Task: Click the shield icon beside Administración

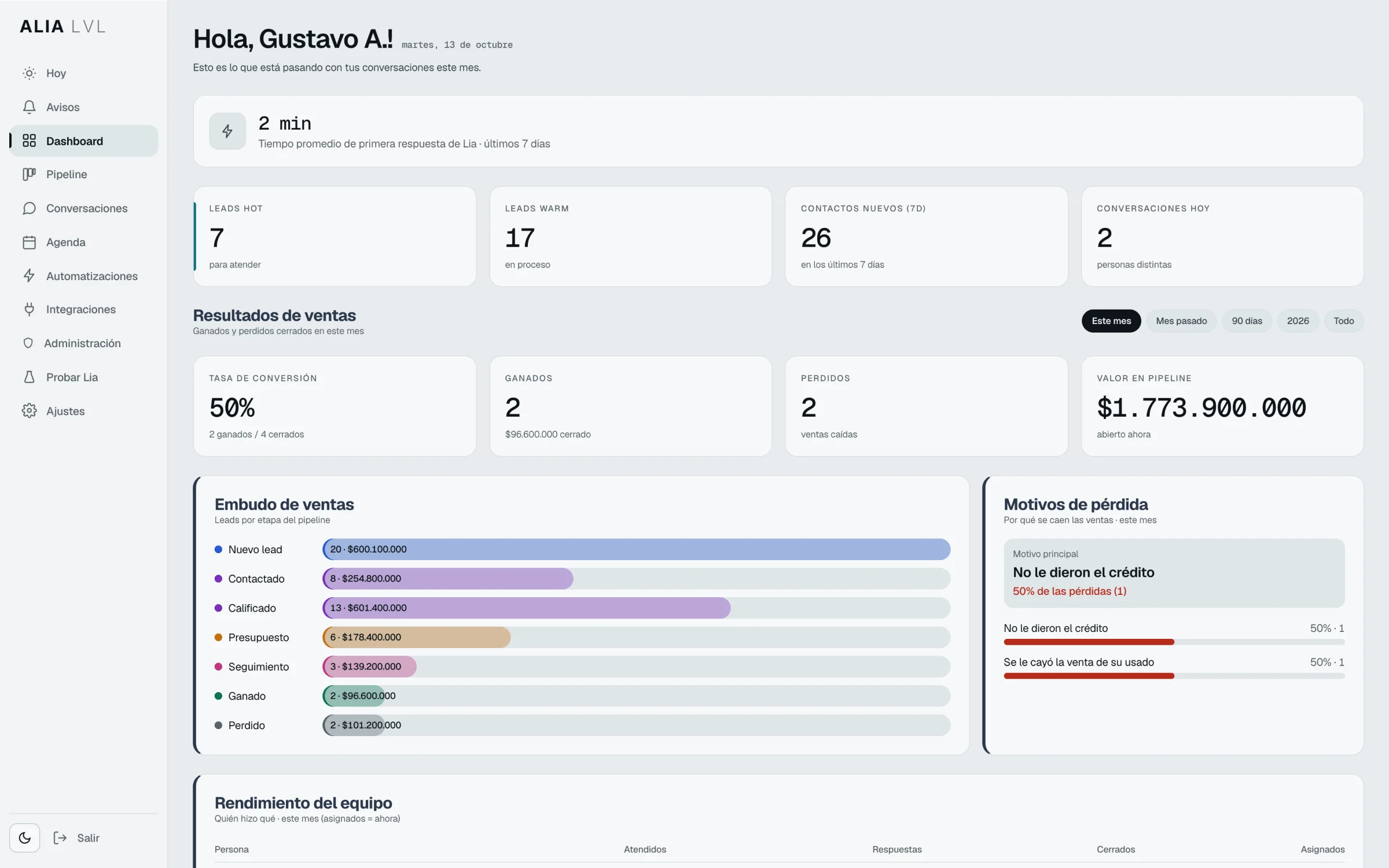Action: click(28, 343)
